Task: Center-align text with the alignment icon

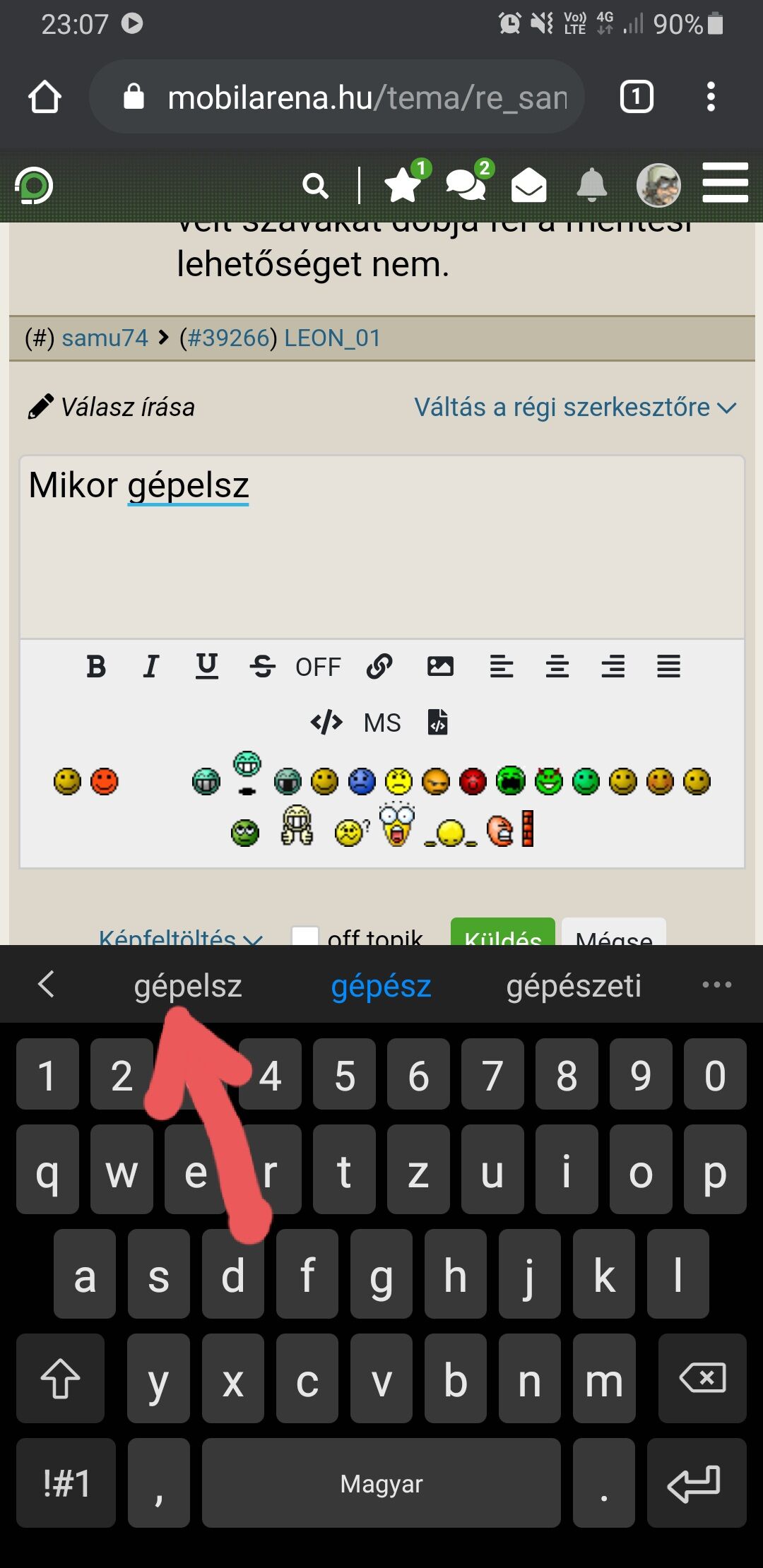Action: 557,666
